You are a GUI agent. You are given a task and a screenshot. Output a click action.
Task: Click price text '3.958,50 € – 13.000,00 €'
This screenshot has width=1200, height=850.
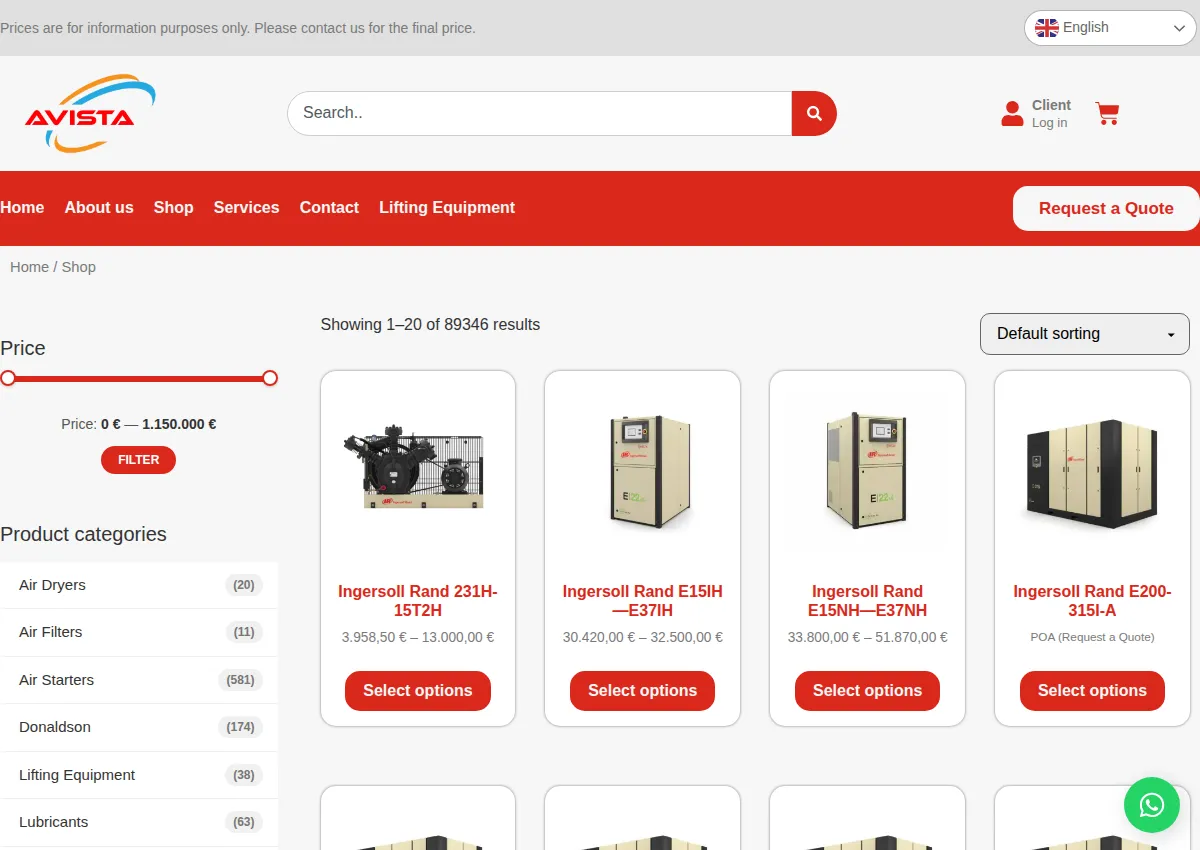[x=418, y=637]
